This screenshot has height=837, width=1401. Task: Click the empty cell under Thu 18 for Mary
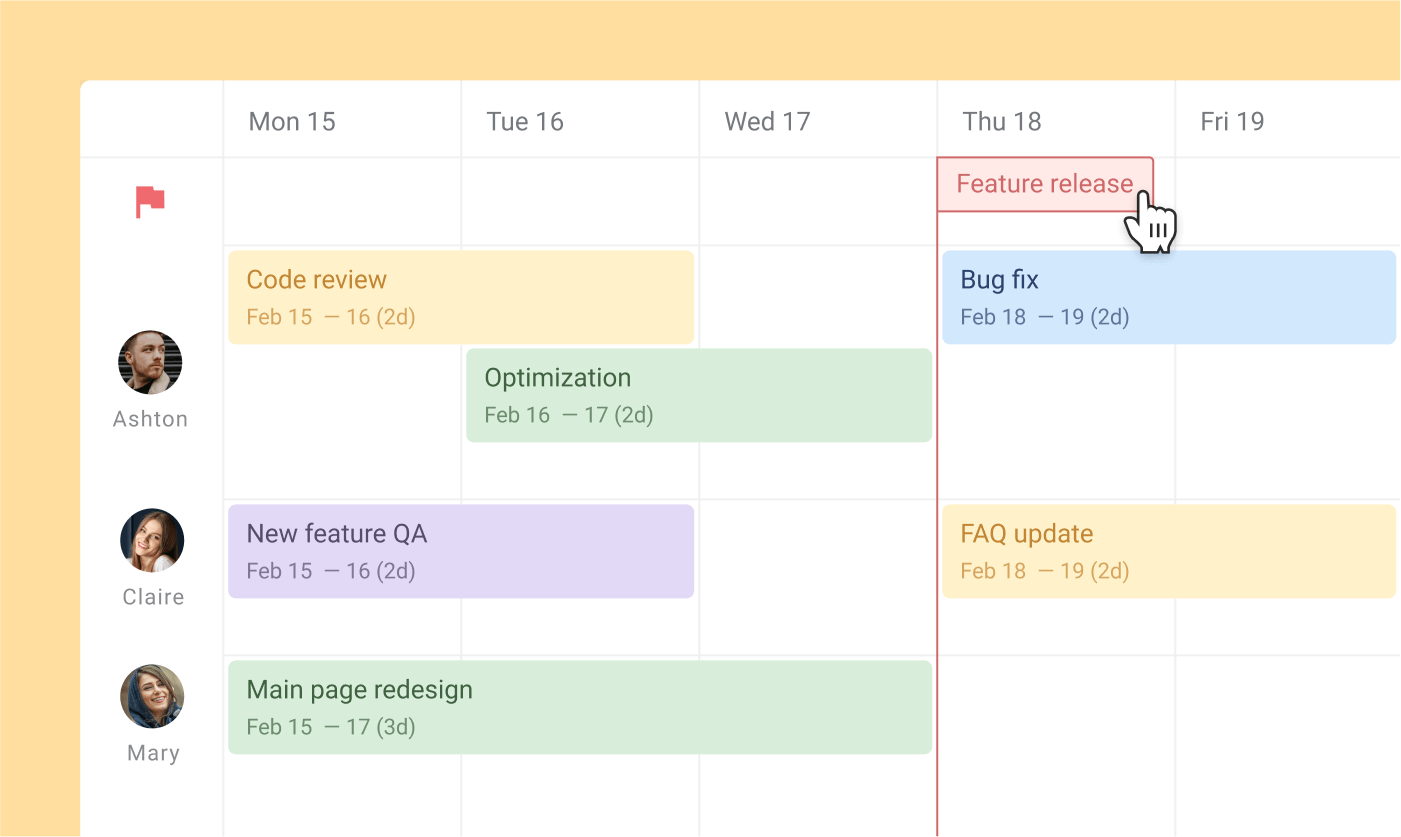coord(1055,745)
